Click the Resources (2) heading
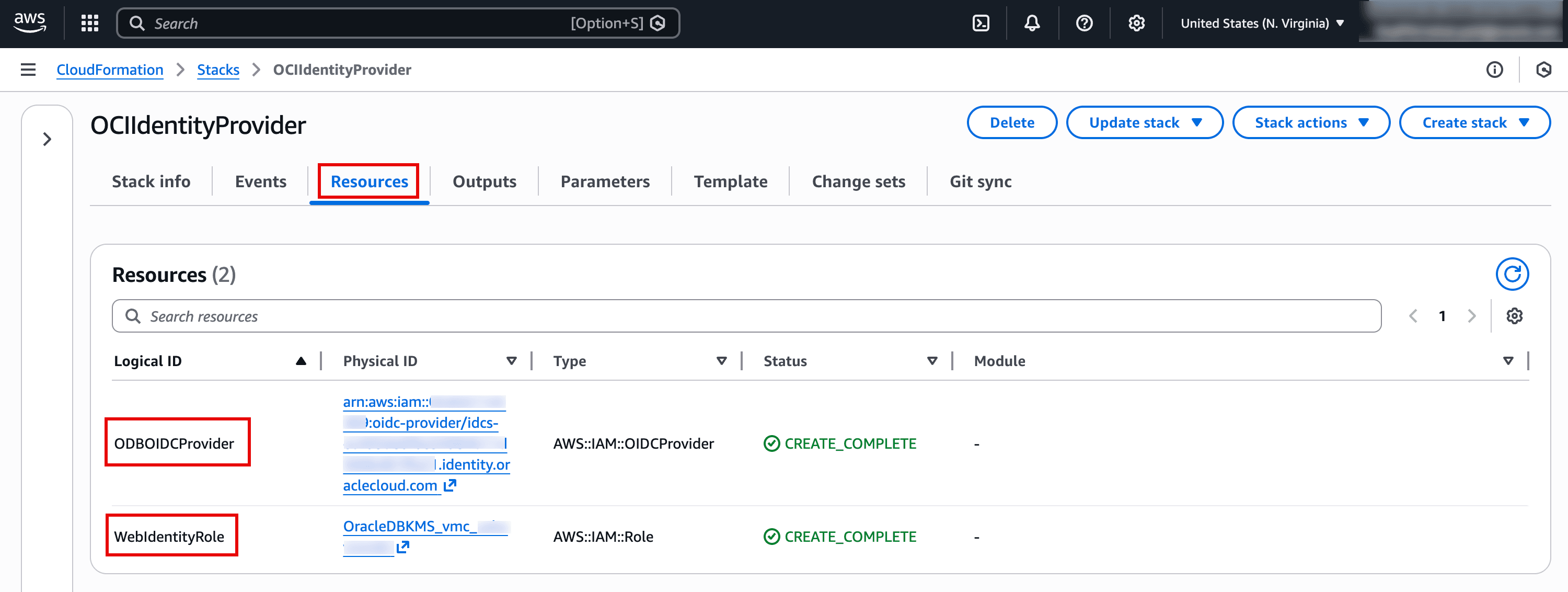This screenshot has width=1568, height=592. pyautogui.click(x=174, y=275)
